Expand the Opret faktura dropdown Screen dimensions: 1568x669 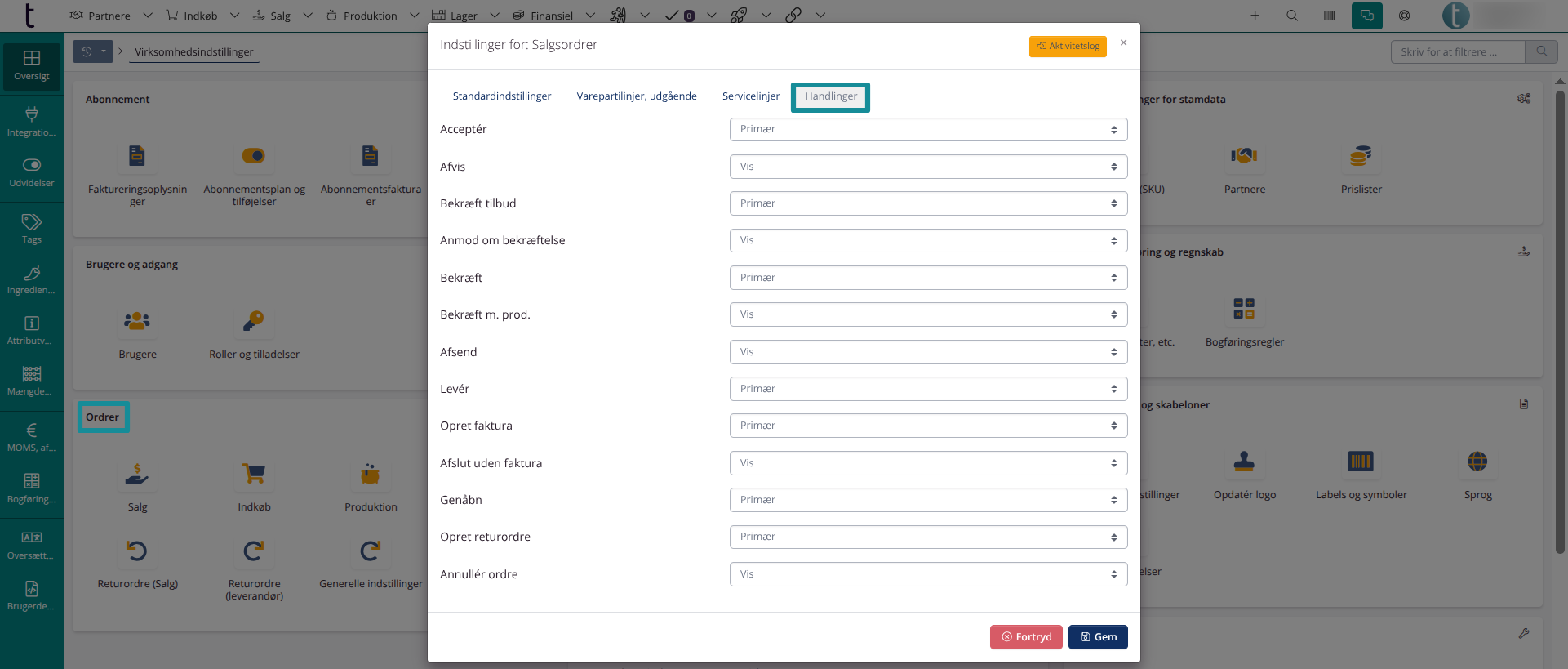pyautogui.click(x=928, y=426)
